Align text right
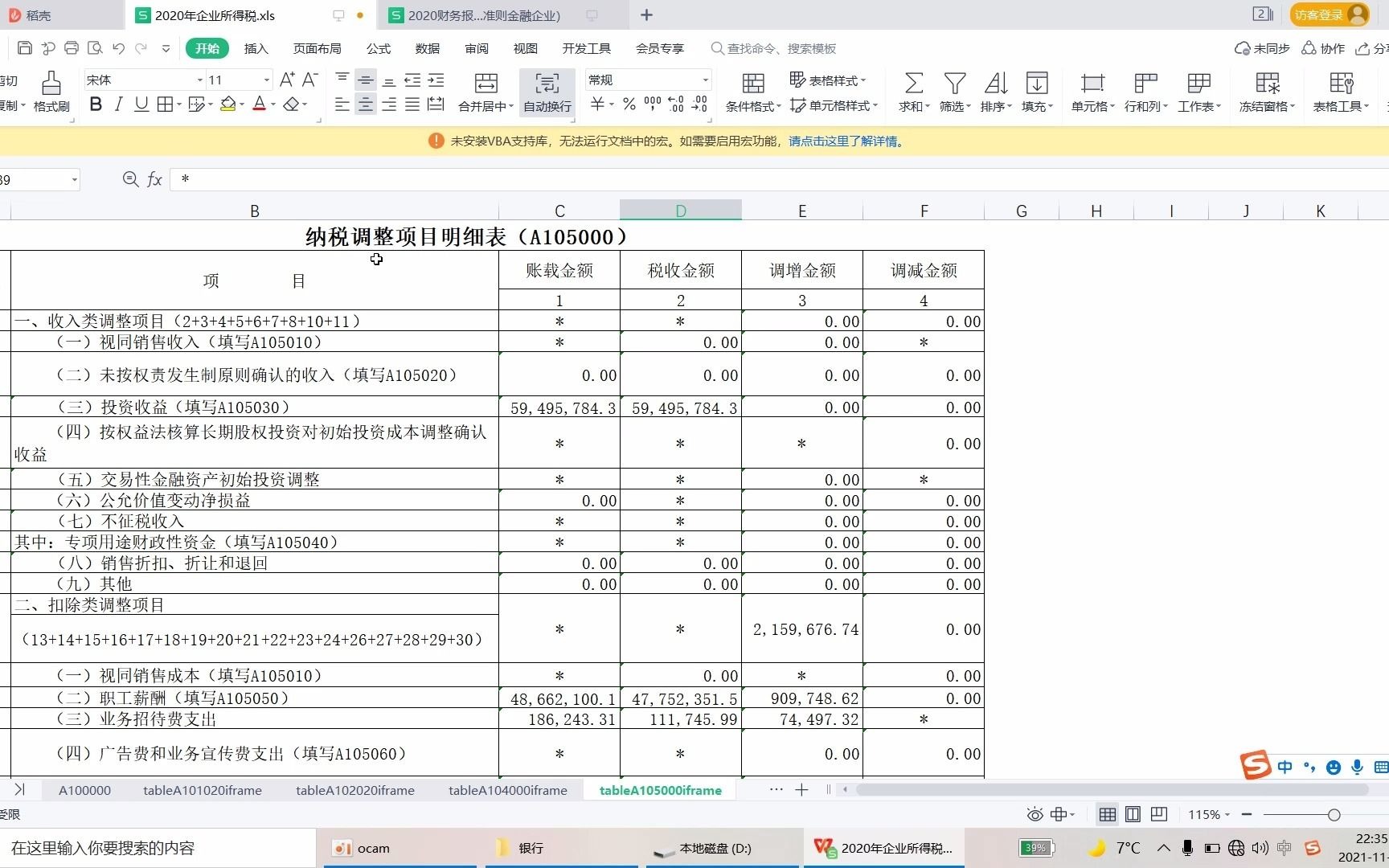Viewport: 1389px width, 868px height. tap(389, 104)
